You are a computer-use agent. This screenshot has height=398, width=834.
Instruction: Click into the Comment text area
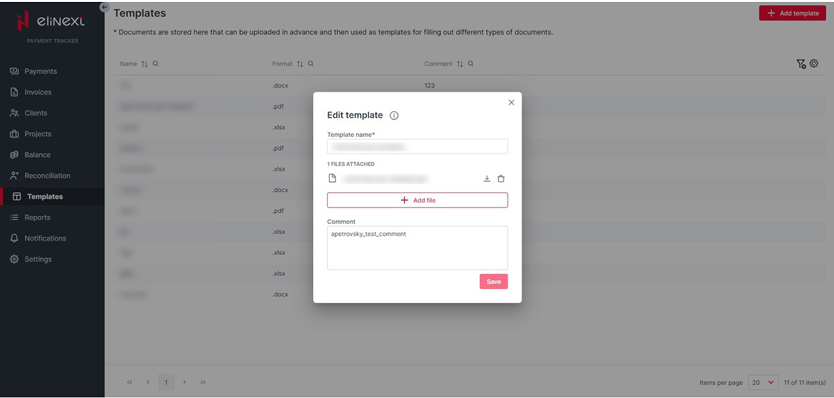(x=418, y=248)
